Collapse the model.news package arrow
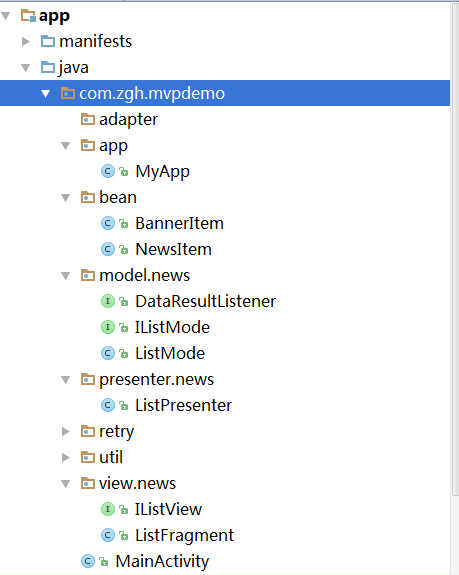This screenshot has width=459, height=575. coord(66,275)
